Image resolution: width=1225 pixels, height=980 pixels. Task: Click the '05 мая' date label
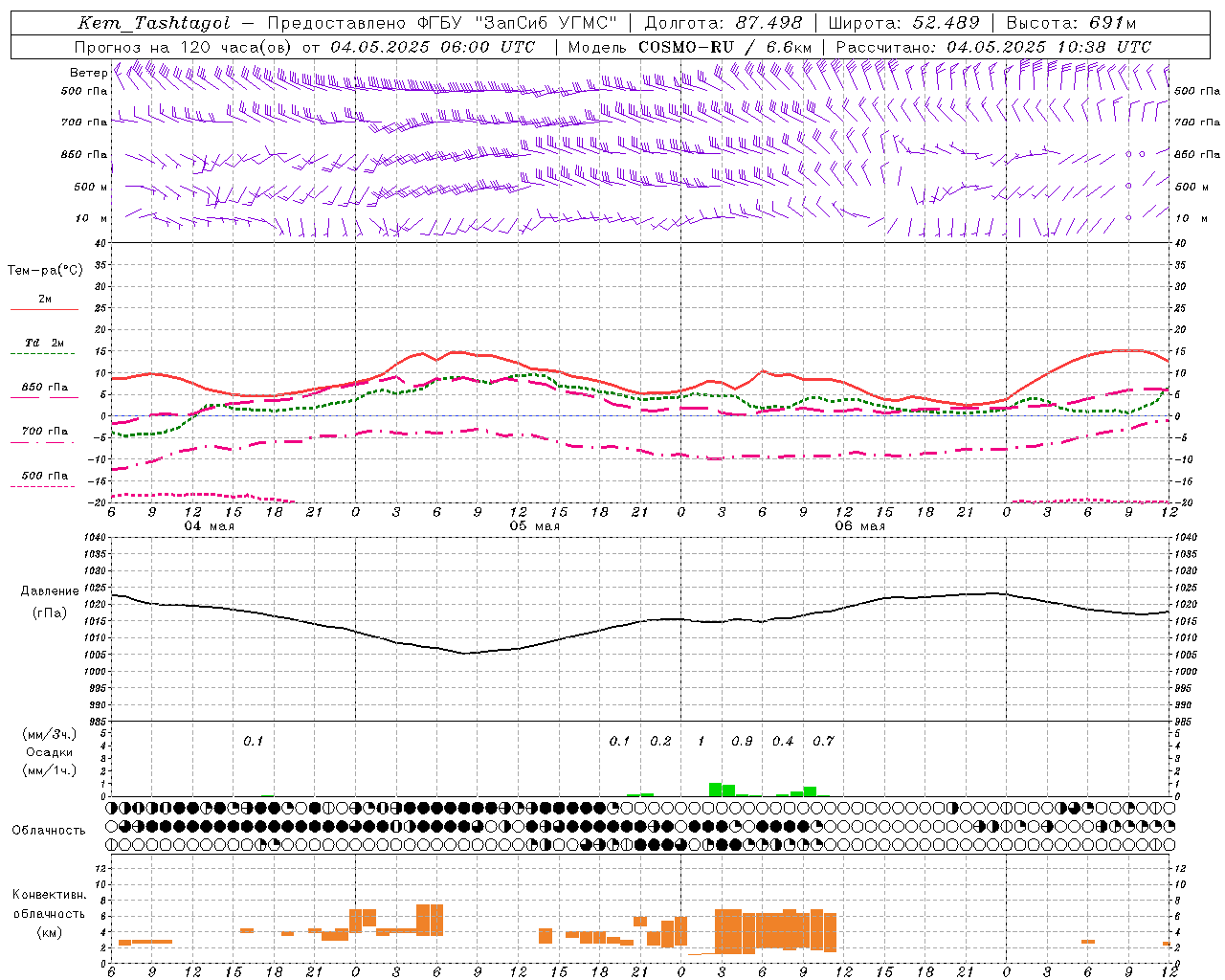pos(534,526)
